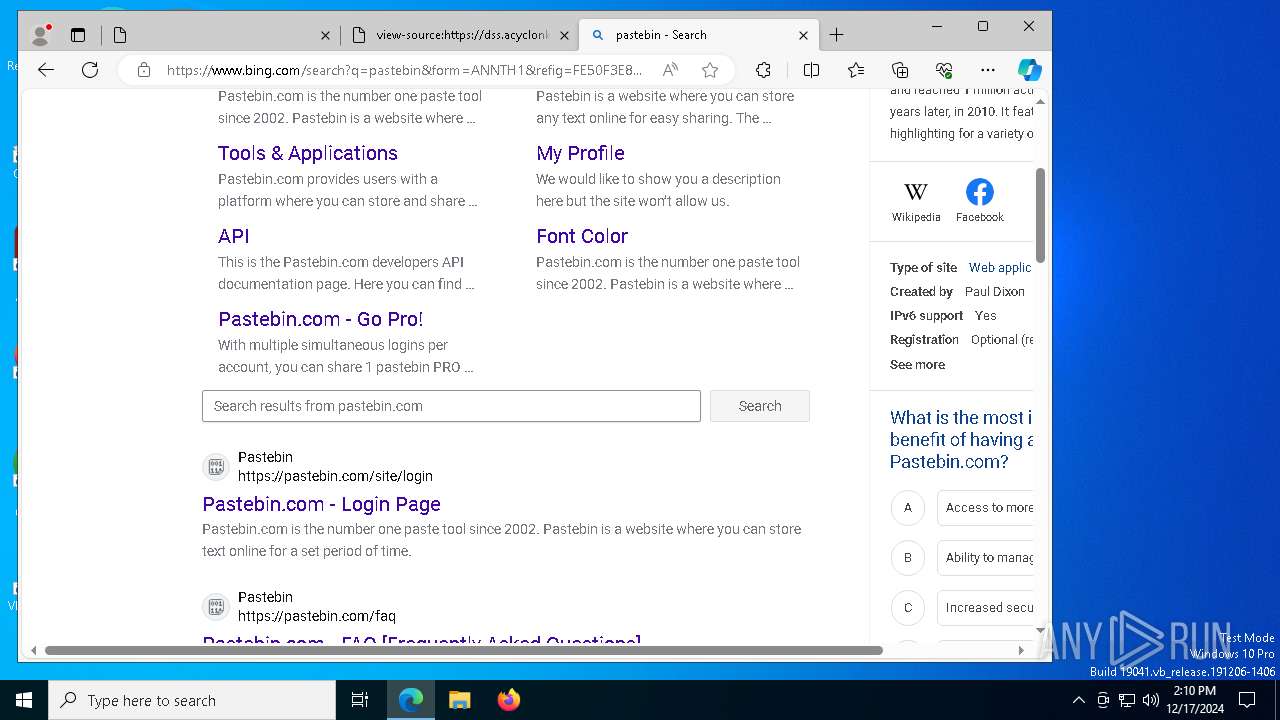The height and width of the screenshot is (720, 1280).
Task: Open the Tools & Applications link
Action: (x=308, y=153)
